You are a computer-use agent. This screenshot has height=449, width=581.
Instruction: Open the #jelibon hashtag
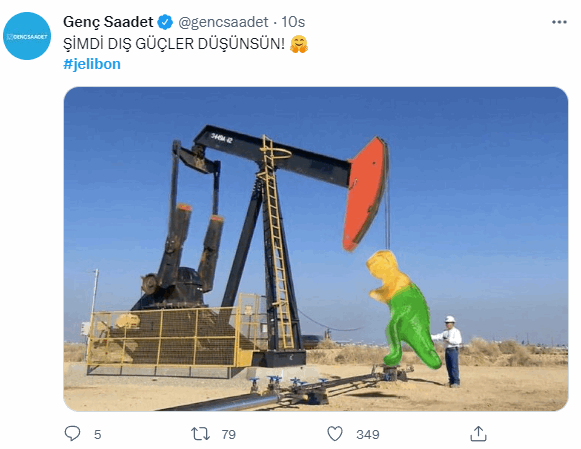[x=92, y=64]
